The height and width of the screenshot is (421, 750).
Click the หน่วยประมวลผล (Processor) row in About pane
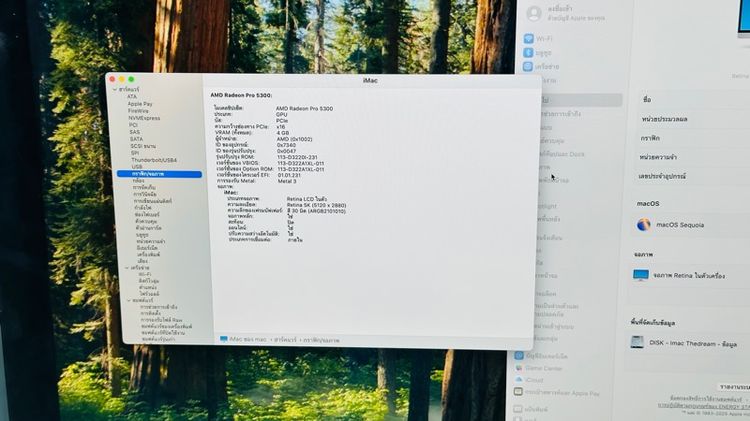coord(694,119)
